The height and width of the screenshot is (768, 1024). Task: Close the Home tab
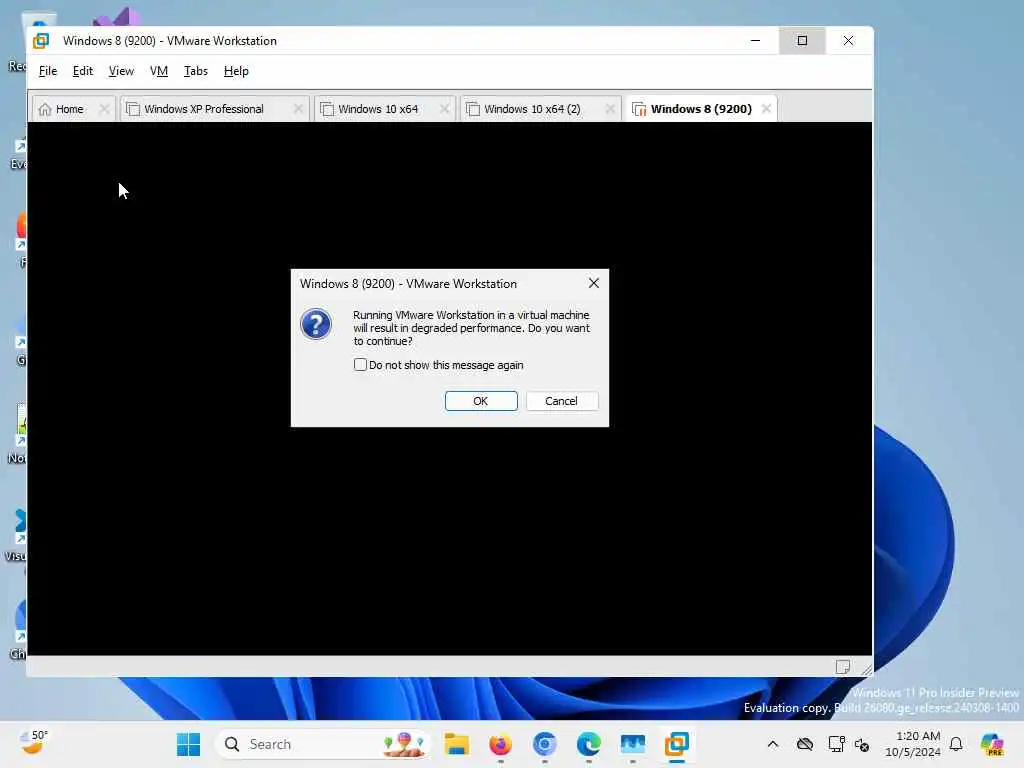point(104,109)
